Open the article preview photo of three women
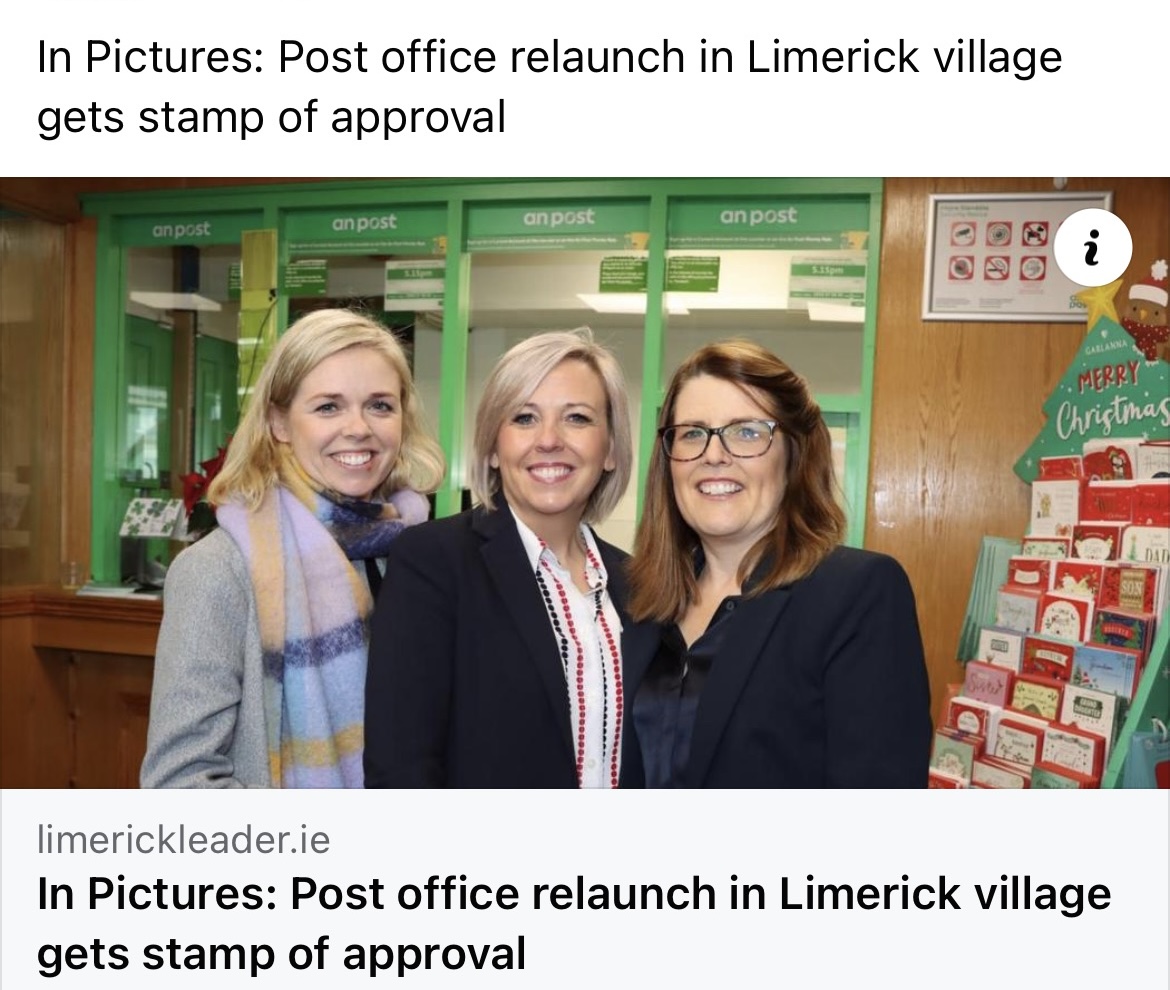1170x990 pixels. click(x=585, y=483)
